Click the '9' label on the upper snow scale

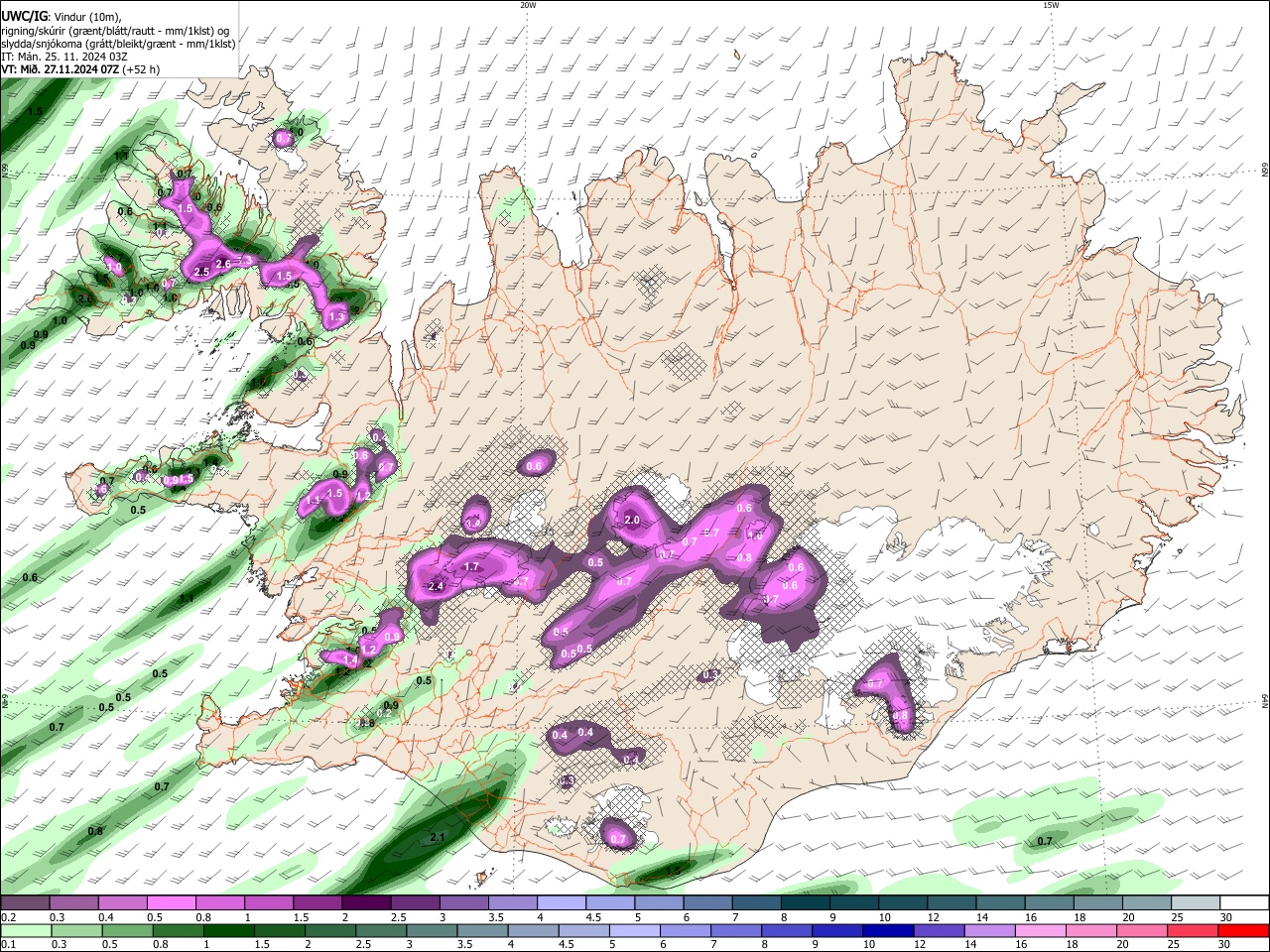pos(831,917)
